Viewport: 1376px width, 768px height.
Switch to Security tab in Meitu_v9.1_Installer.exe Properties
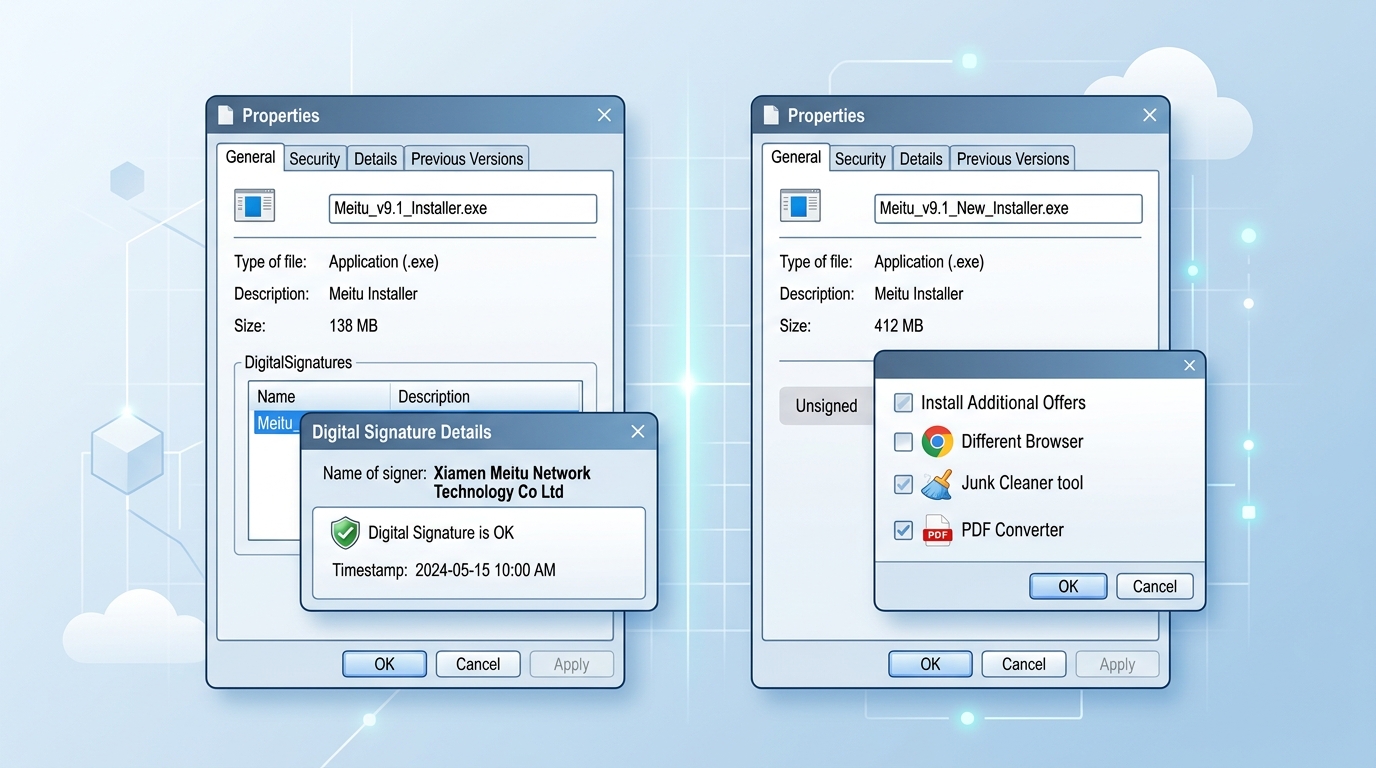pyautogui.click(x=315, y=158)
